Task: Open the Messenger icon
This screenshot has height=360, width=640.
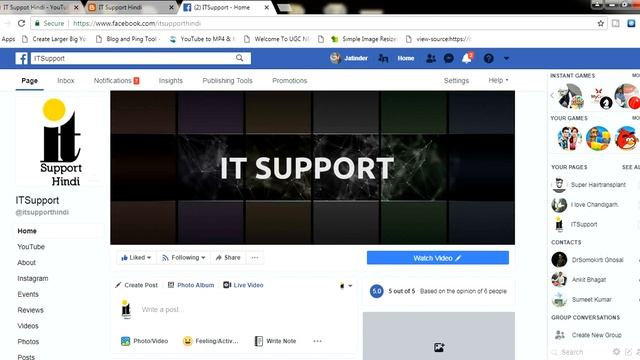Action: tap(449, 58)
